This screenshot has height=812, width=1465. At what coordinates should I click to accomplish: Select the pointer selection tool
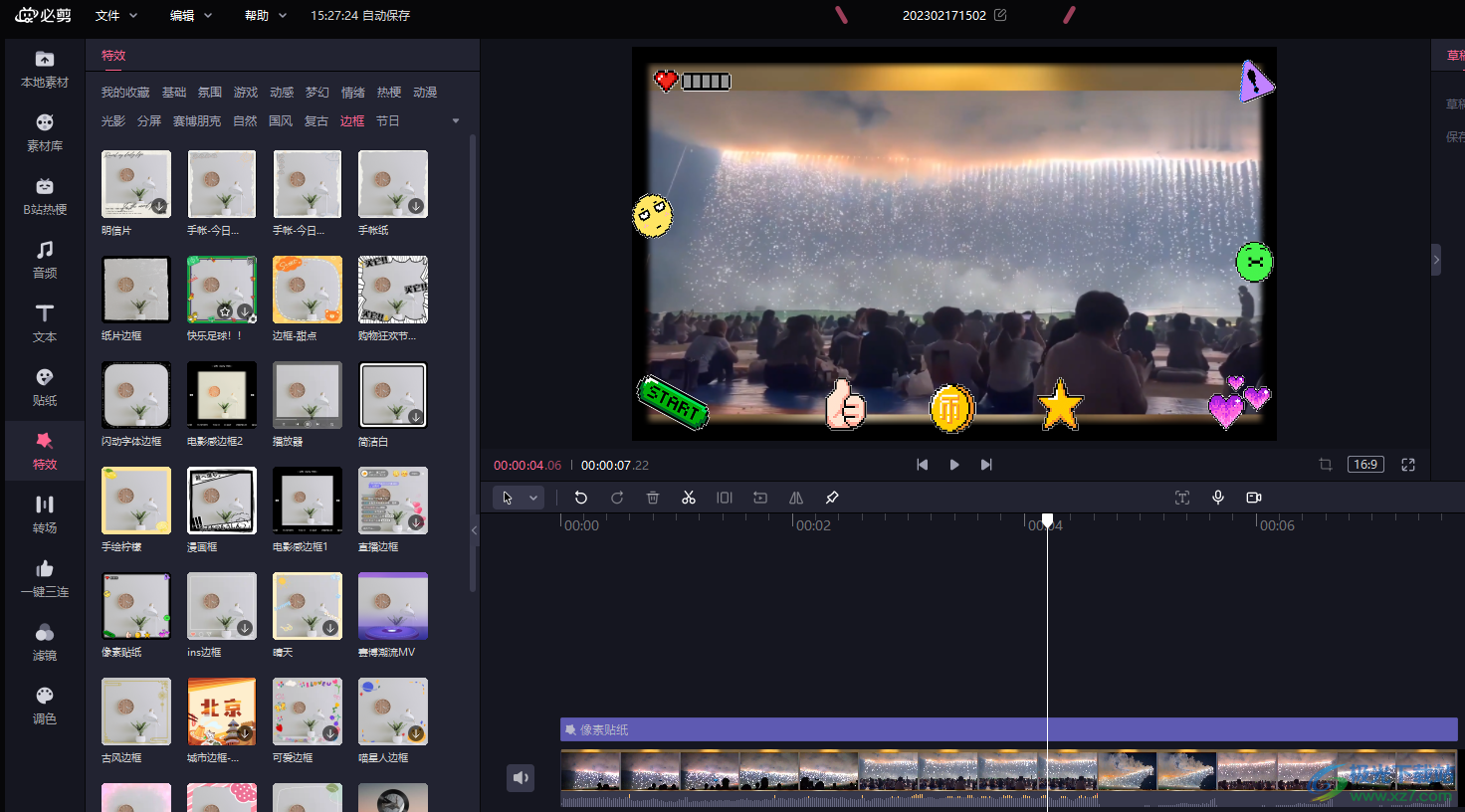click(508, 498)
